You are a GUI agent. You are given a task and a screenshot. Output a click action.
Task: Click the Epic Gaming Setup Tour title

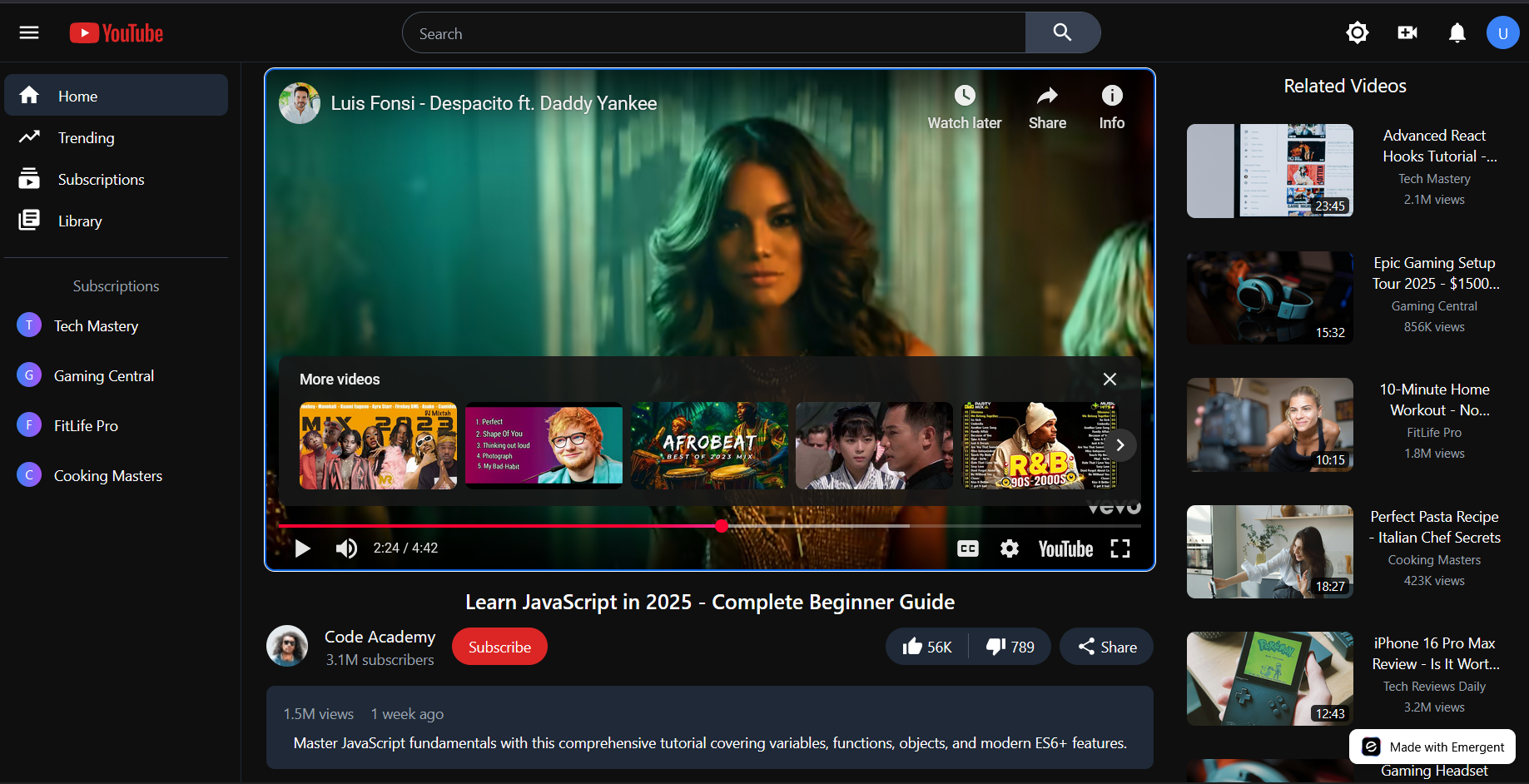pyautogui.click(x=1435, y=273)
